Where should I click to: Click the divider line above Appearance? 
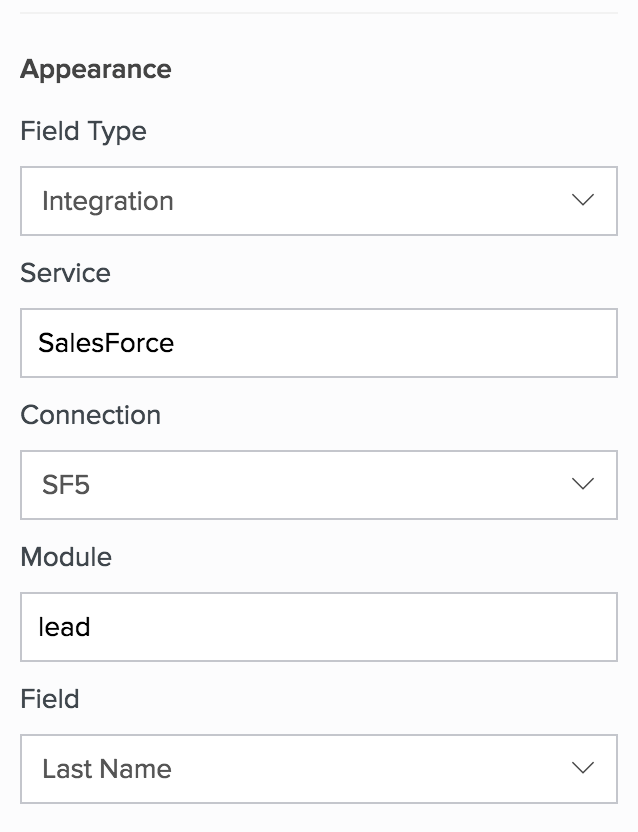tap(318, 13)
